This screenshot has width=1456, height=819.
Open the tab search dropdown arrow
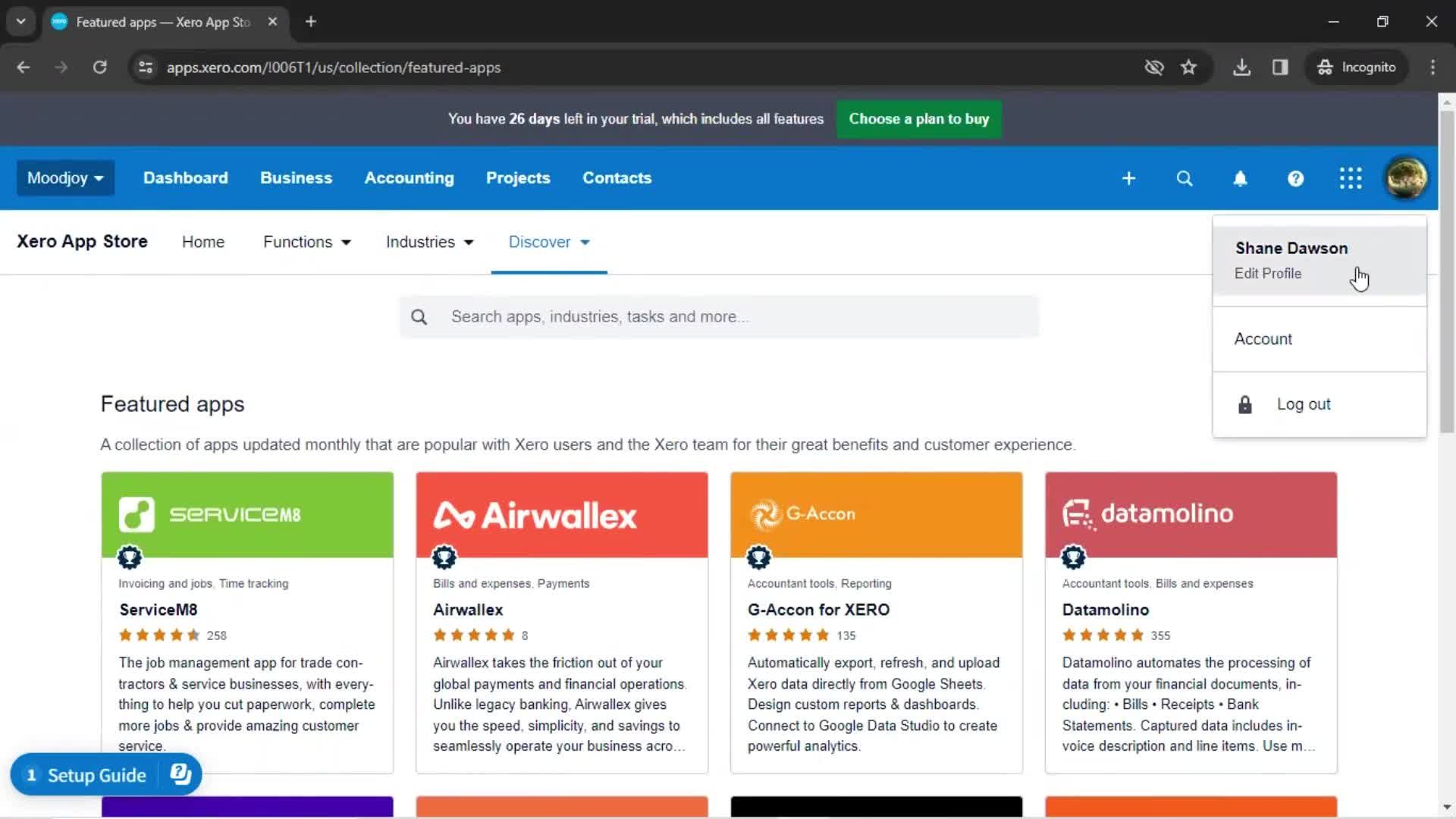pyautogui.click(x=20, y=21)
